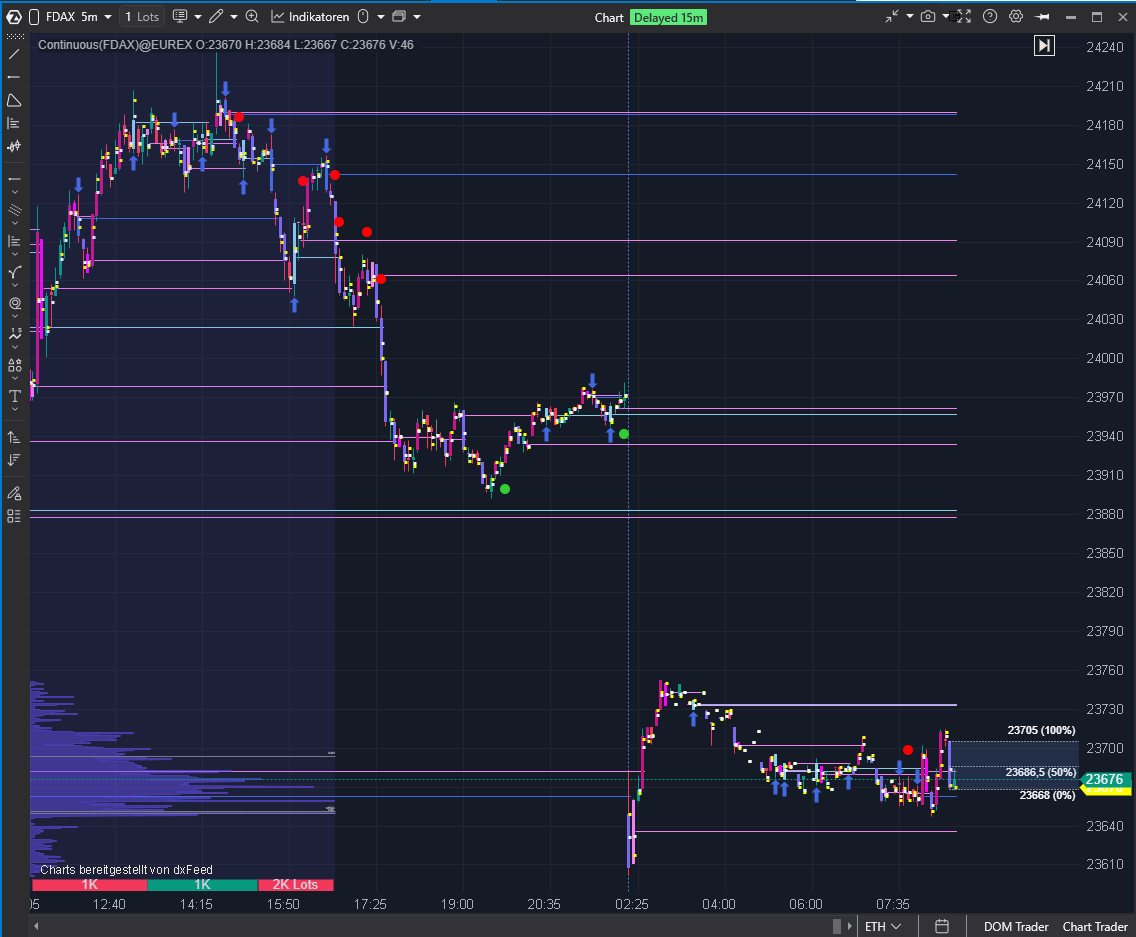Select the trend line drawing tool
The image size is (1136, 937).
pos(14,53)
